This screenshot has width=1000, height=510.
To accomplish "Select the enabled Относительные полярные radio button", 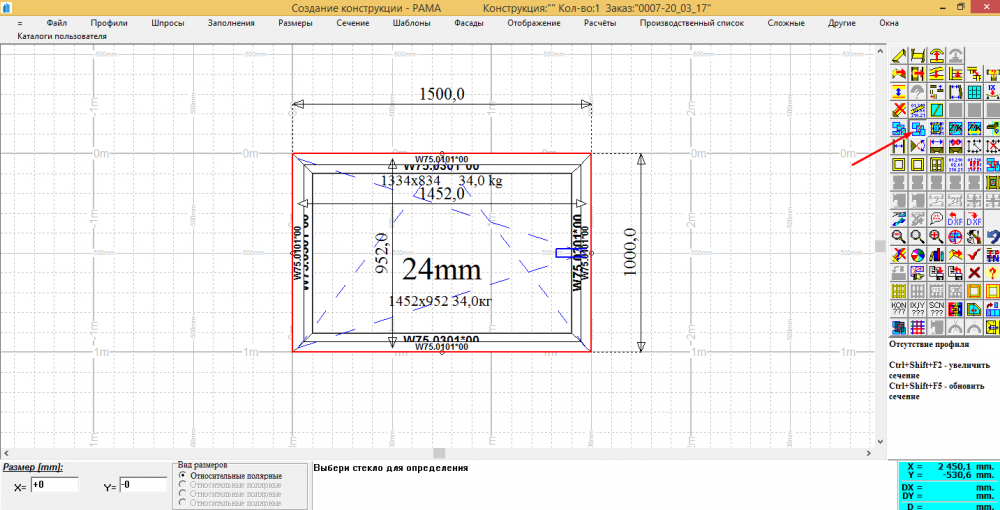I will coord(184,476).
